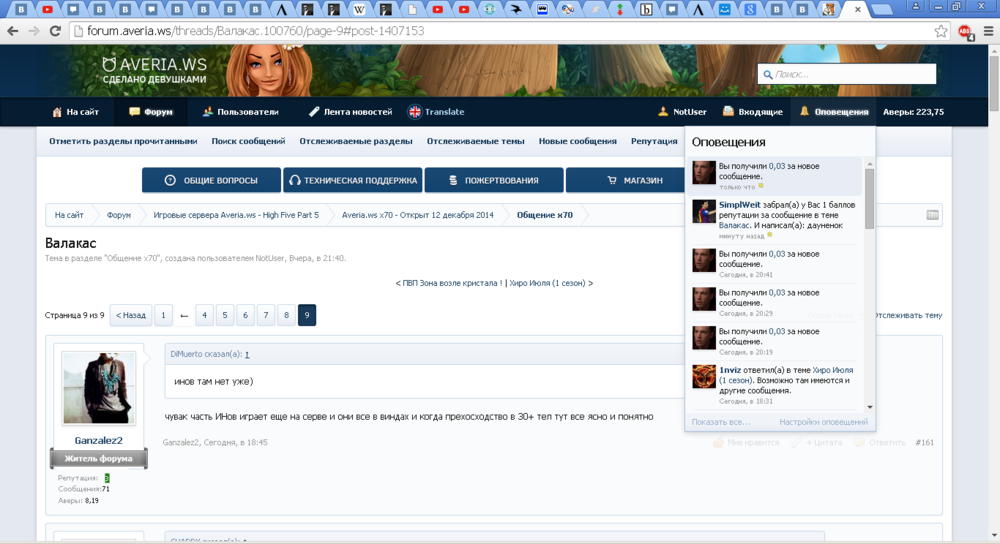Click the МАГАЗИН shop button

pyautogui.click(x=634, y=180)
